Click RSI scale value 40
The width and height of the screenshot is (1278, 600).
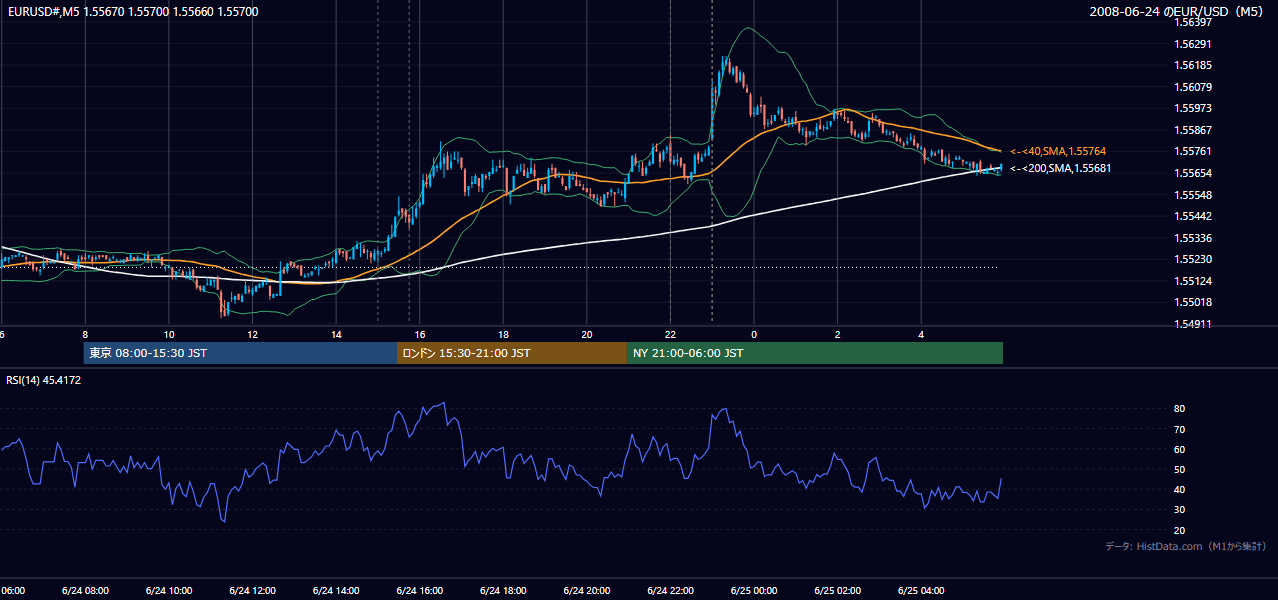(x=1180, y=489)
